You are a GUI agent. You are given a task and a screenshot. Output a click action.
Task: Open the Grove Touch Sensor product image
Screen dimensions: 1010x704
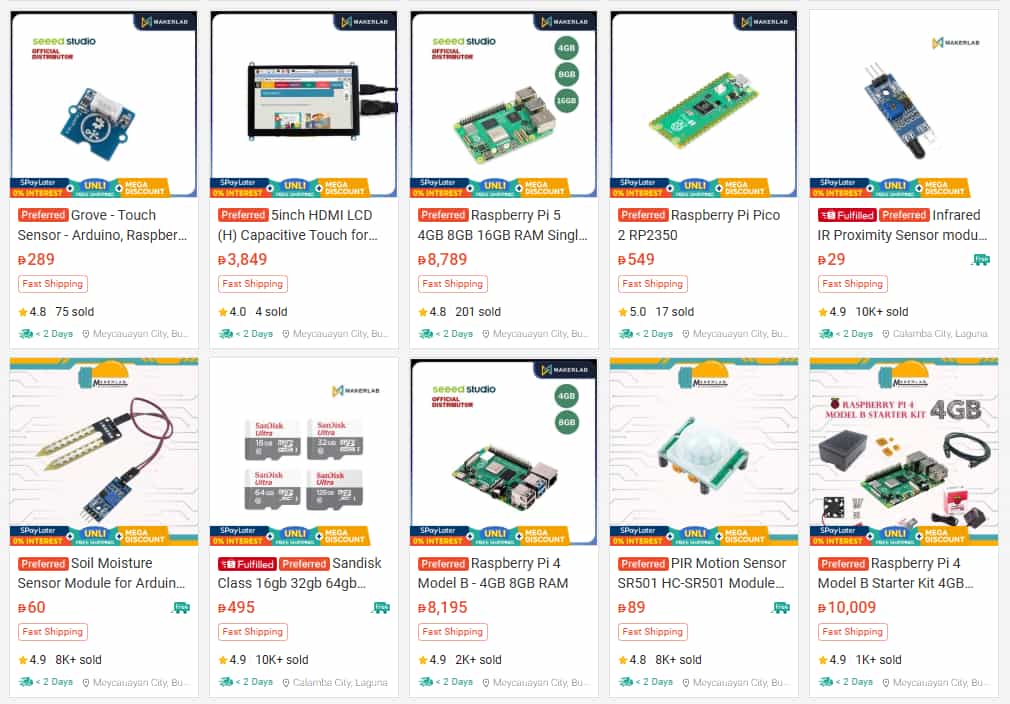tap(104, 104)
